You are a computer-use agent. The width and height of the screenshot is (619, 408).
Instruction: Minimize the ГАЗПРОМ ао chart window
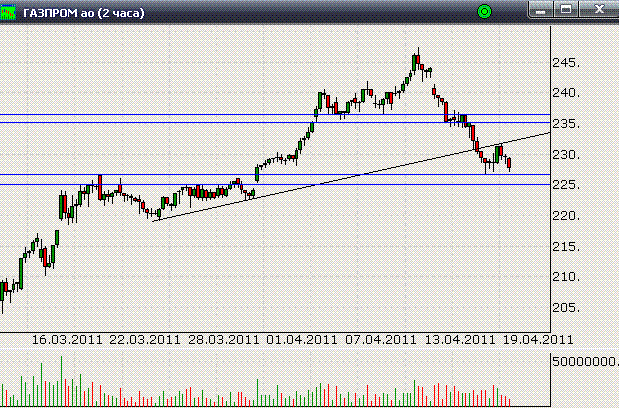click(541, 10)
